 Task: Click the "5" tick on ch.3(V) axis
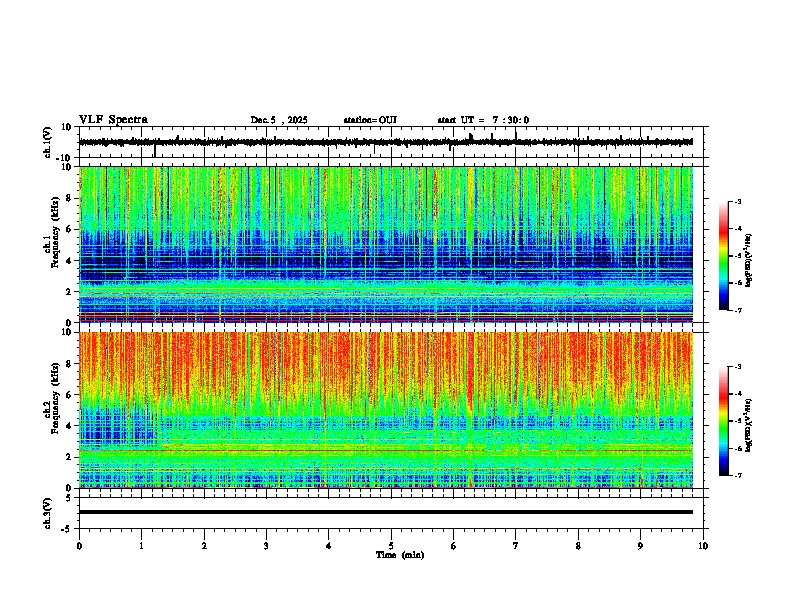pyautogui.click(x=70, y=497)
